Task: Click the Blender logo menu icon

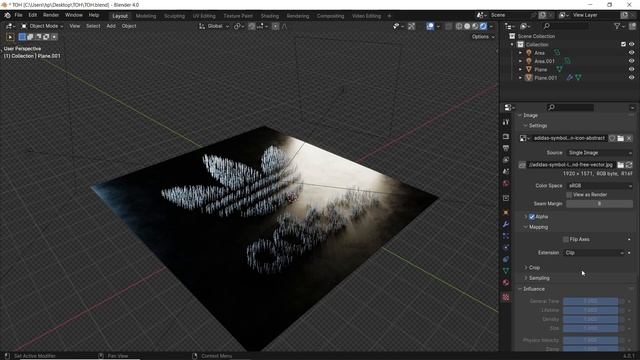Action: tap(7, 16)
